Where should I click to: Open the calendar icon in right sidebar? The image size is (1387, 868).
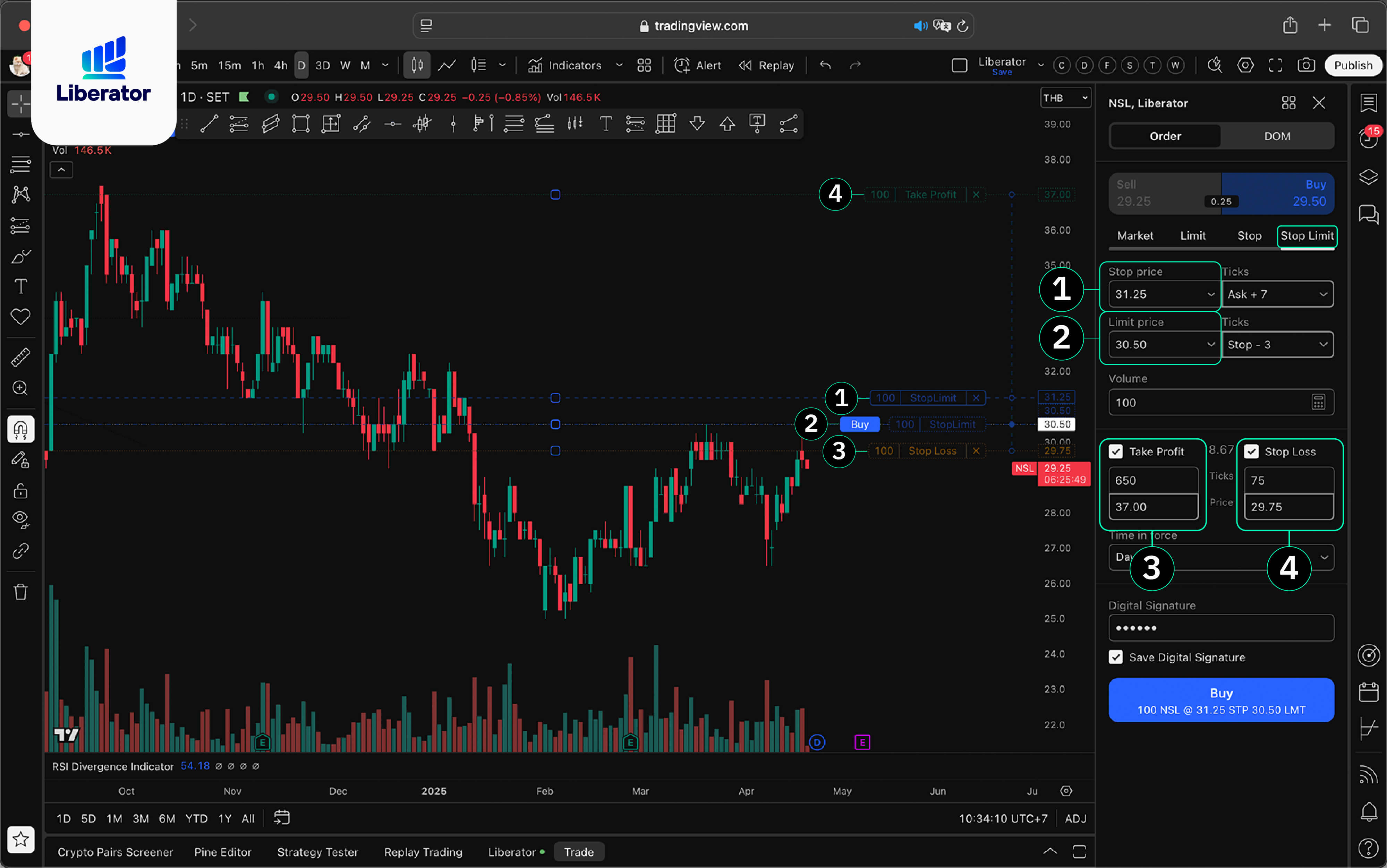coord(1368,692)
